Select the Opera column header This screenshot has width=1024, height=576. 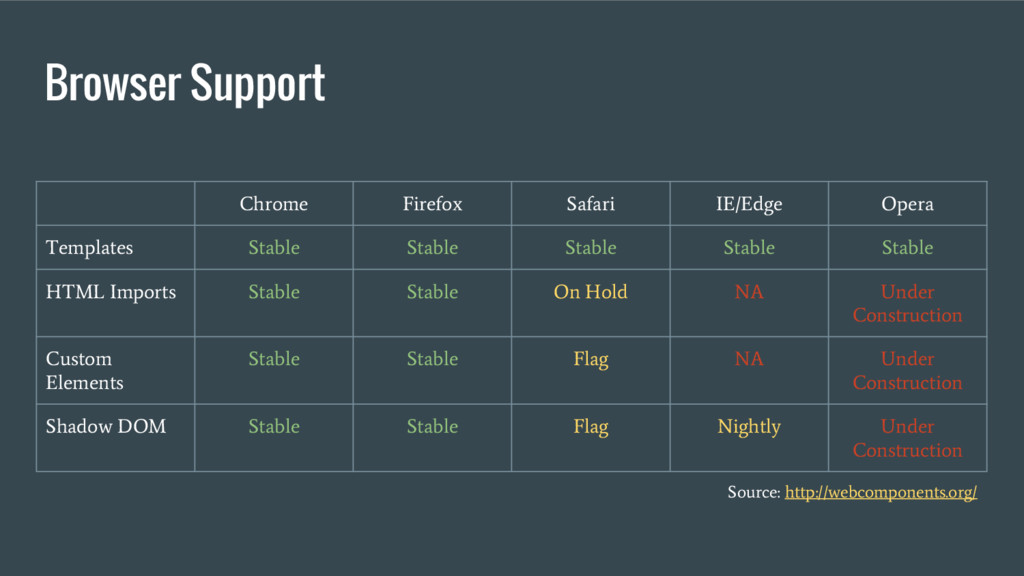[907, 205]
